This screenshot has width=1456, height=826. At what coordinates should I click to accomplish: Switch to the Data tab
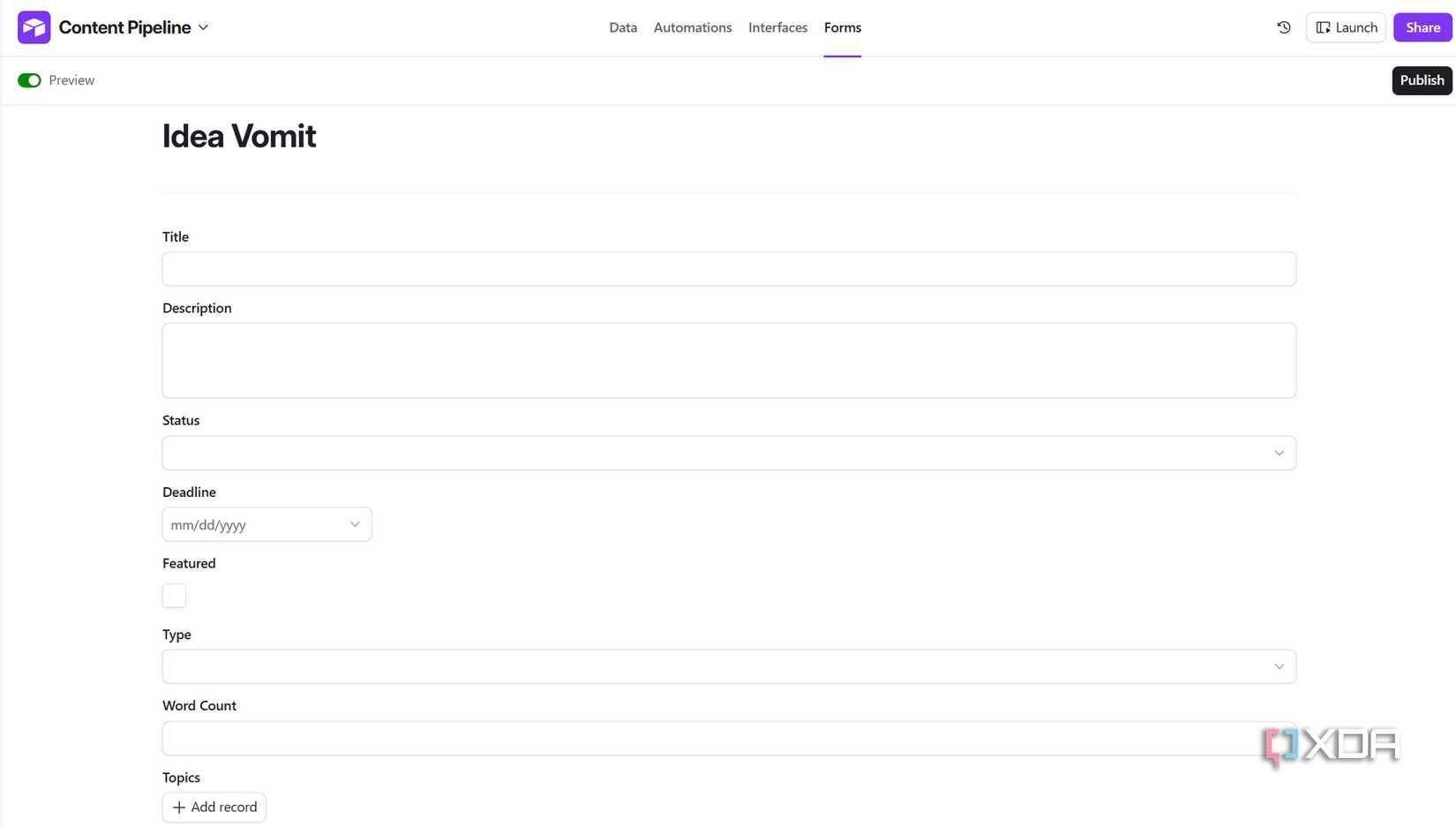[x=622, y=27]
